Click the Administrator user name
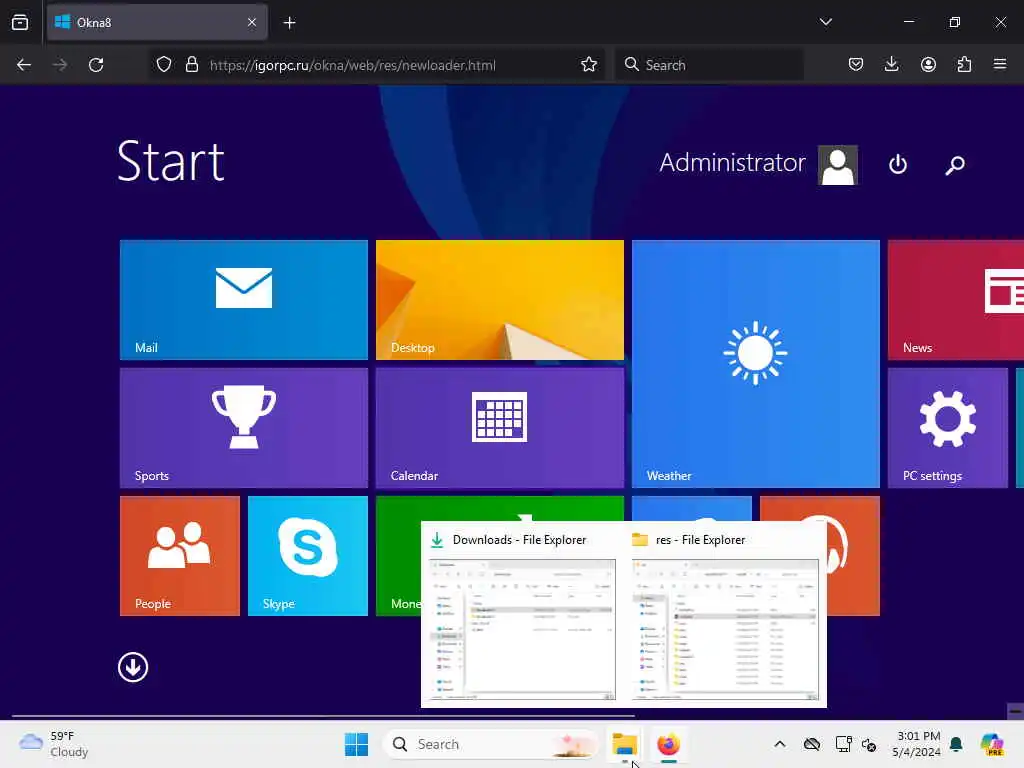 [732, 163]
